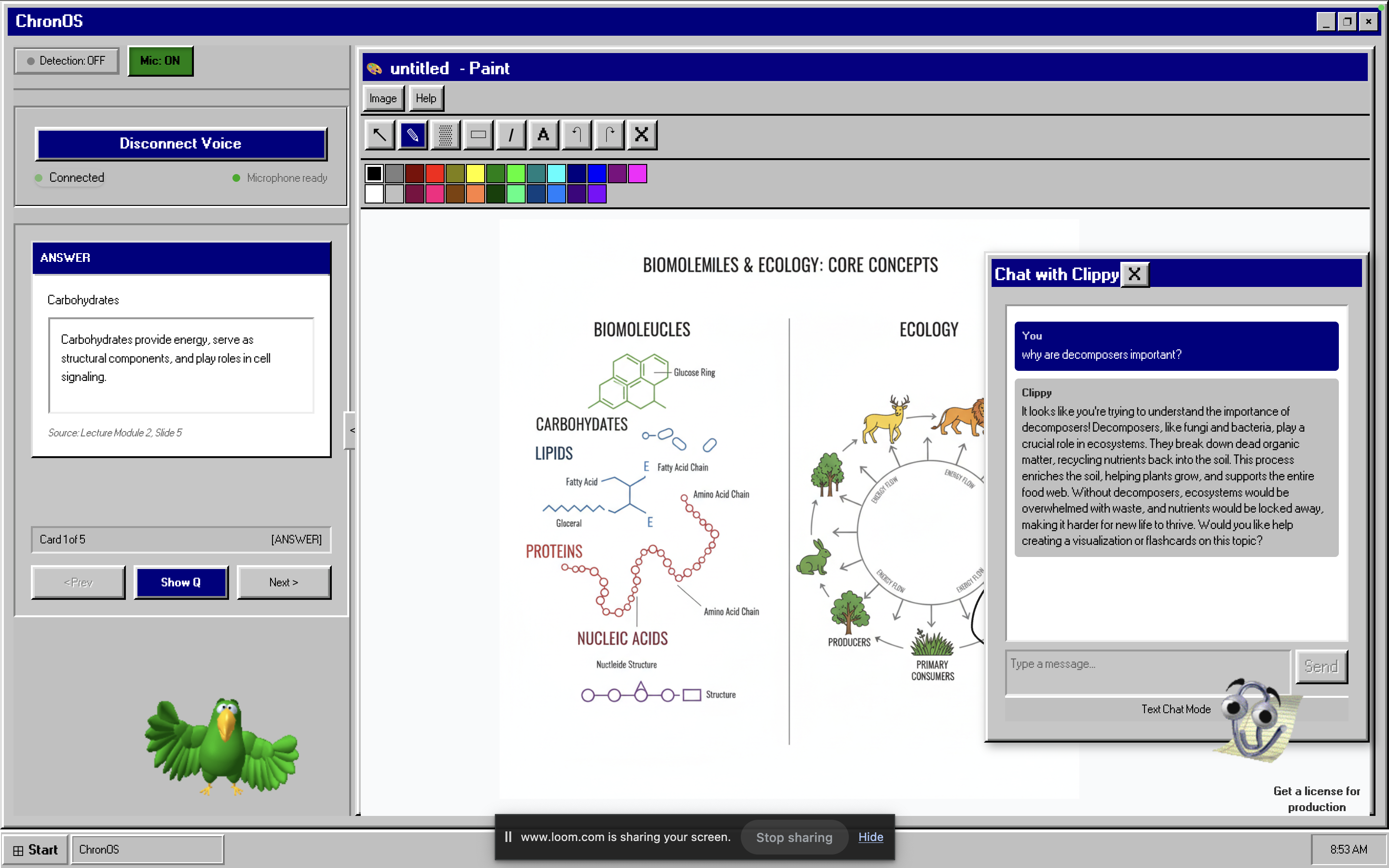Clear canvas with the X tool

tap(642, 135)
